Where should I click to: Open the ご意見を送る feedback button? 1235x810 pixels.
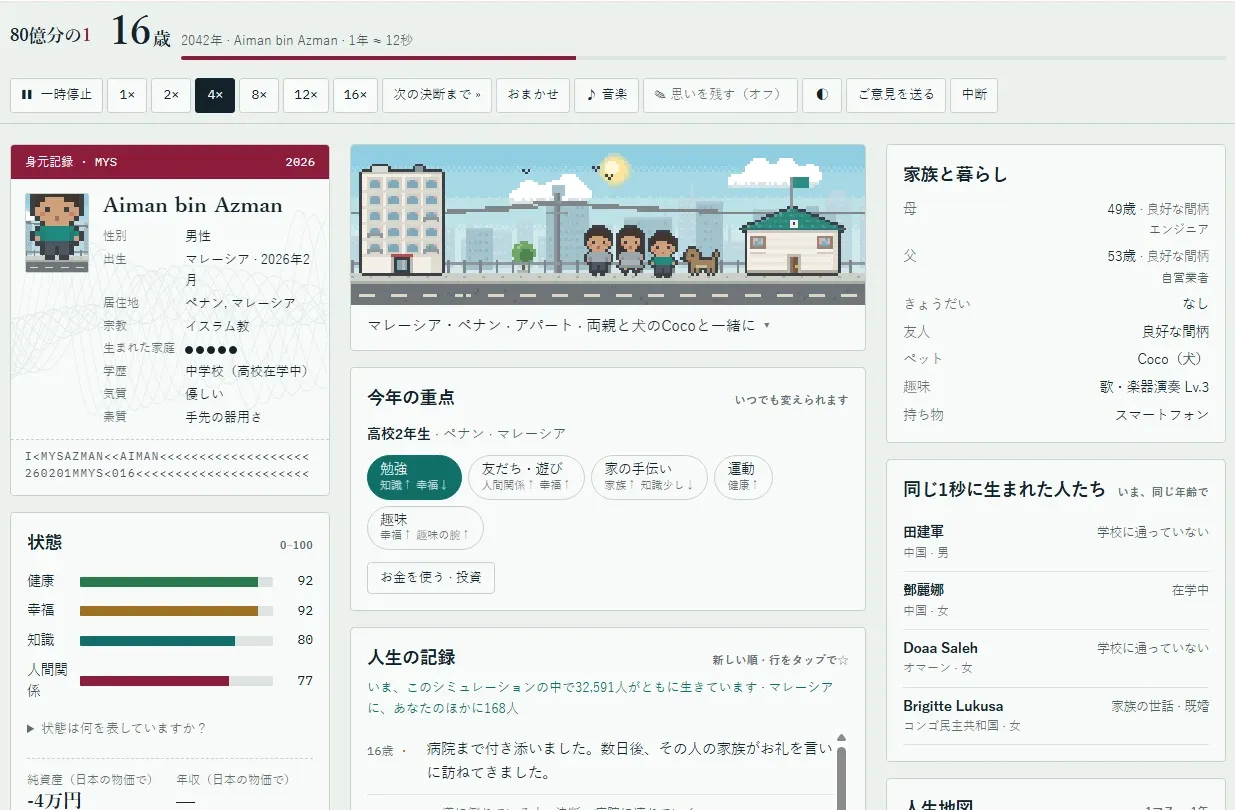[896, 95]
